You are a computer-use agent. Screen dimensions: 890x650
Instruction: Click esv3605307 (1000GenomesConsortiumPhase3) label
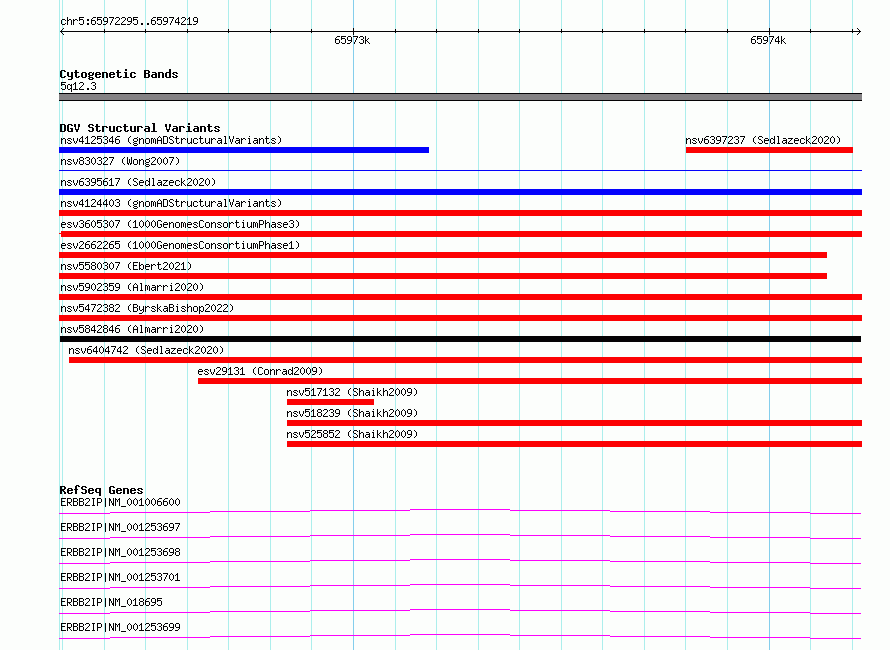[x=180, y=224]
